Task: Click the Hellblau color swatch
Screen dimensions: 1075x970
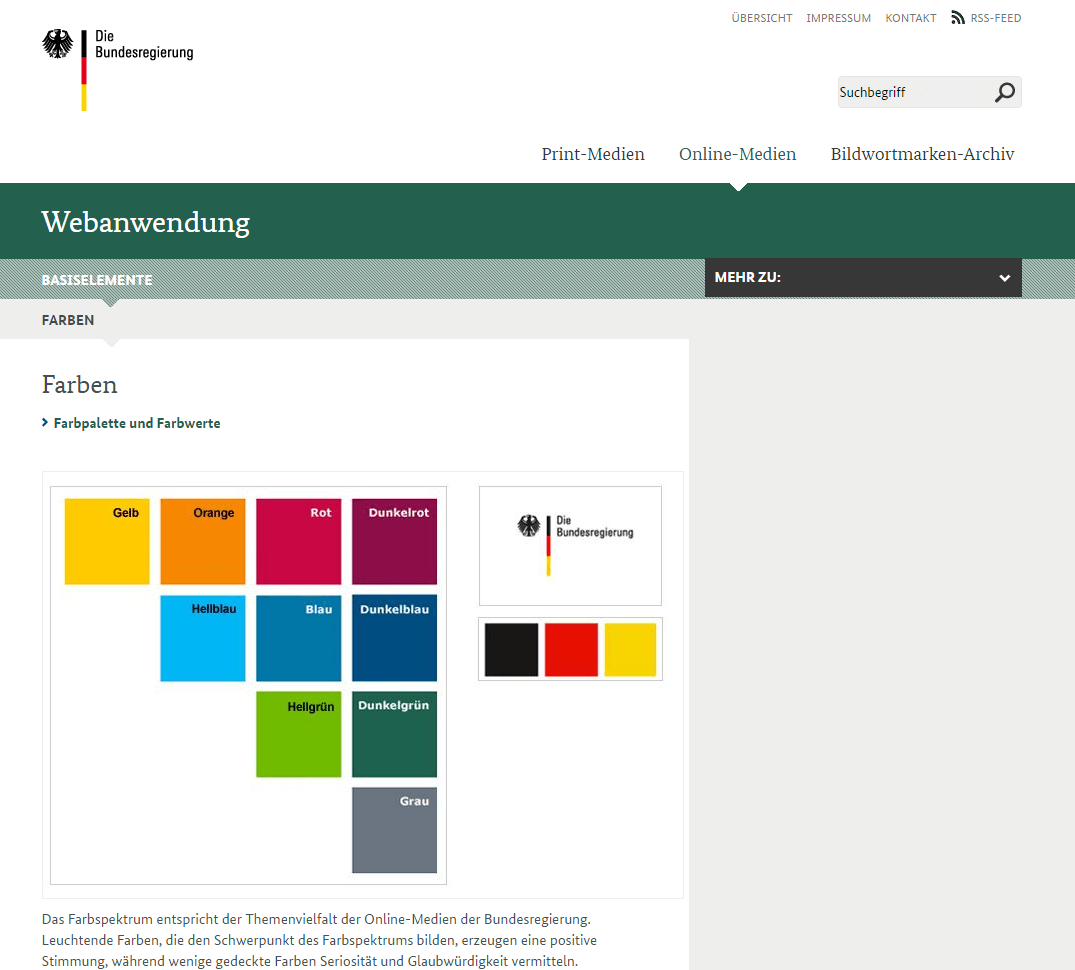Action: [203, 638]
